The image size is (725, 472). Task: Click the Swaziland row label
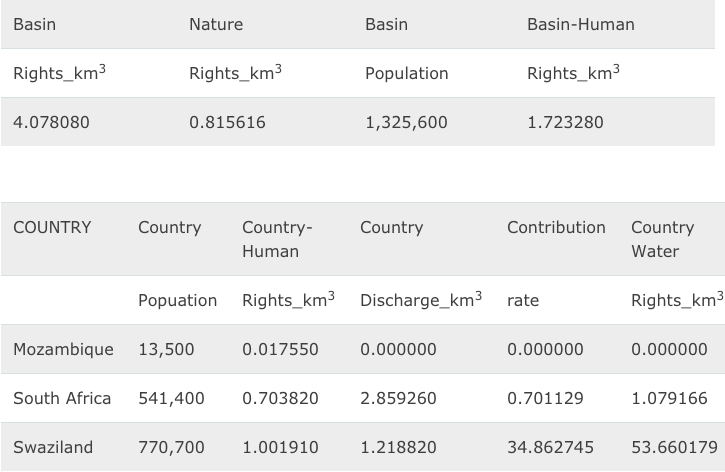click(52, 447)
